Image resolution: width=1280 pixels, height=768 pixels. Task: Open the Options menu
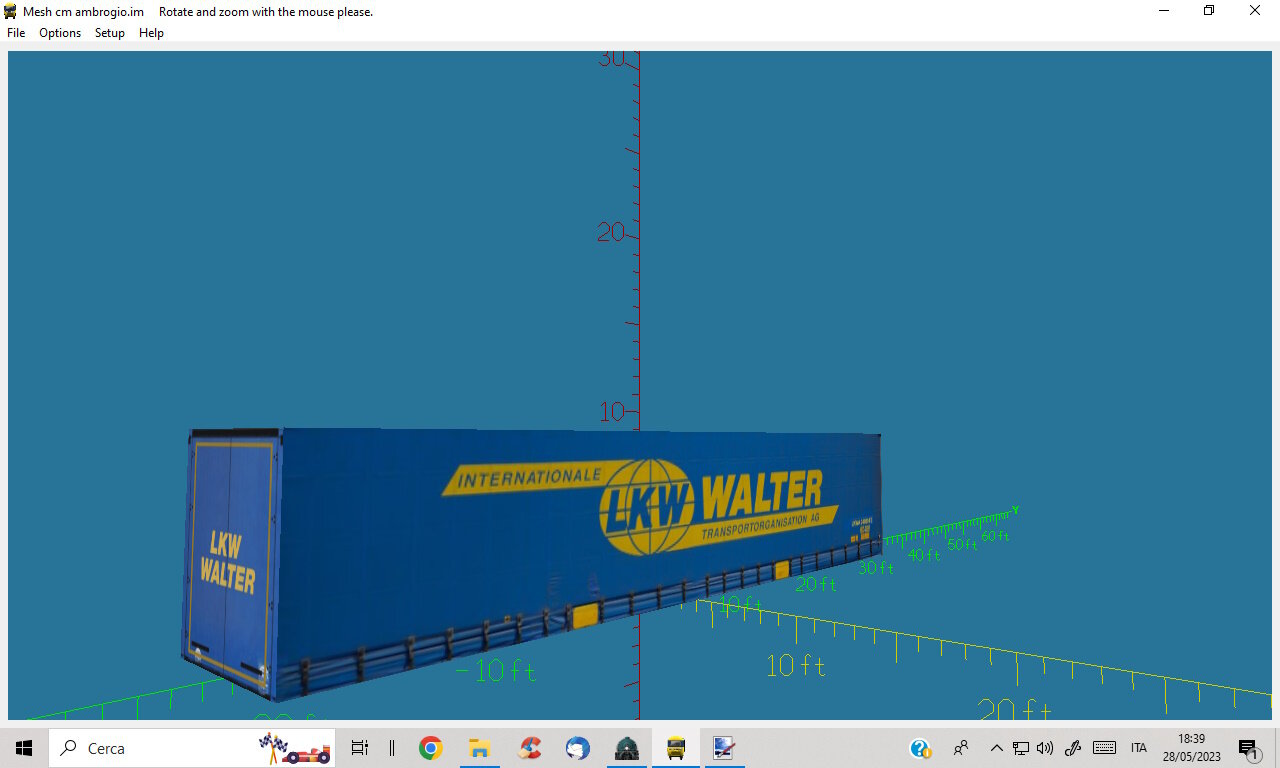click(x=60, y=33)
